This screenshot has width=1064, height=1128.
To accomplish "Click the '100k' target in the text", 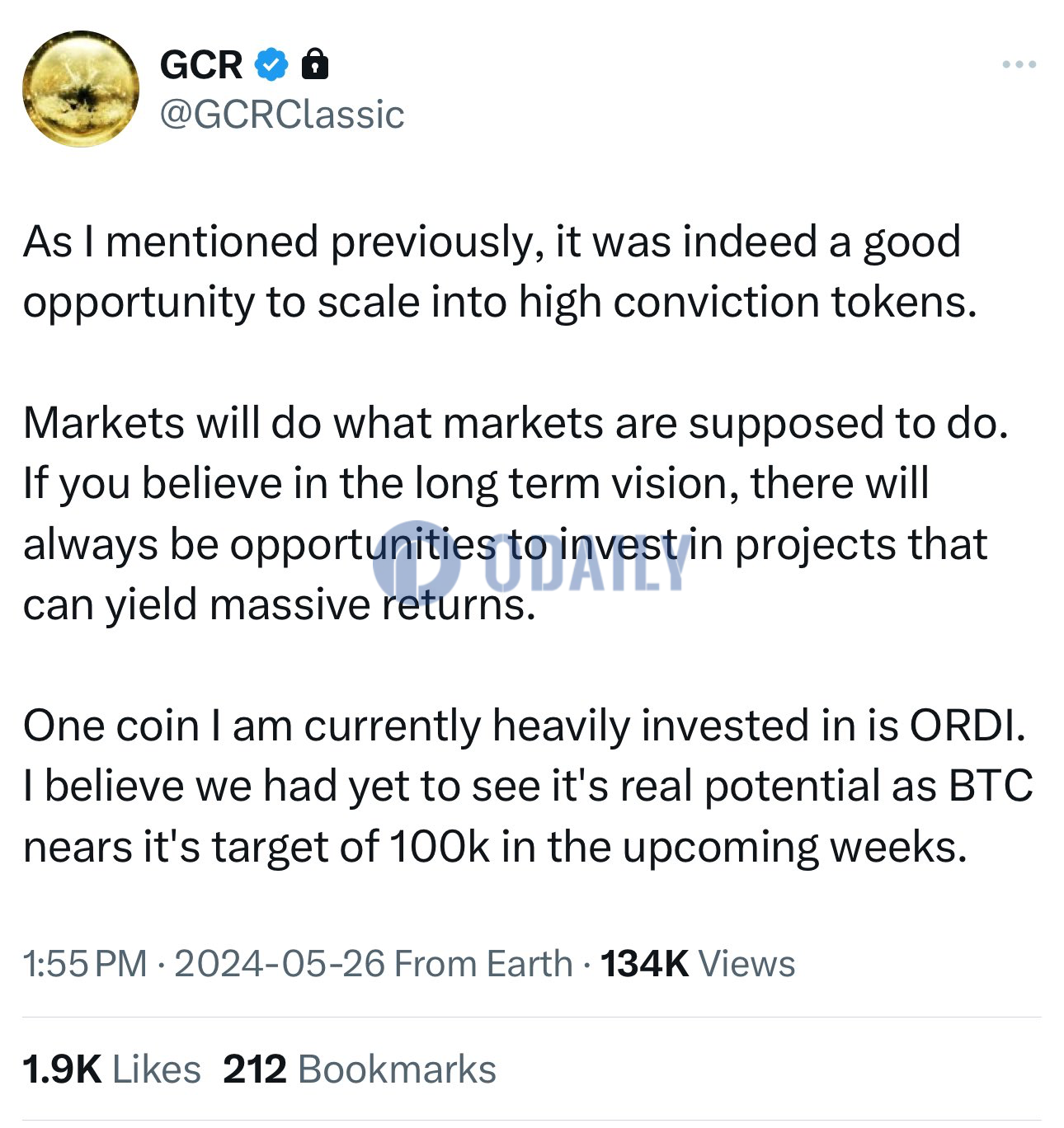I will pyautogui.click(x=440, y=847).
